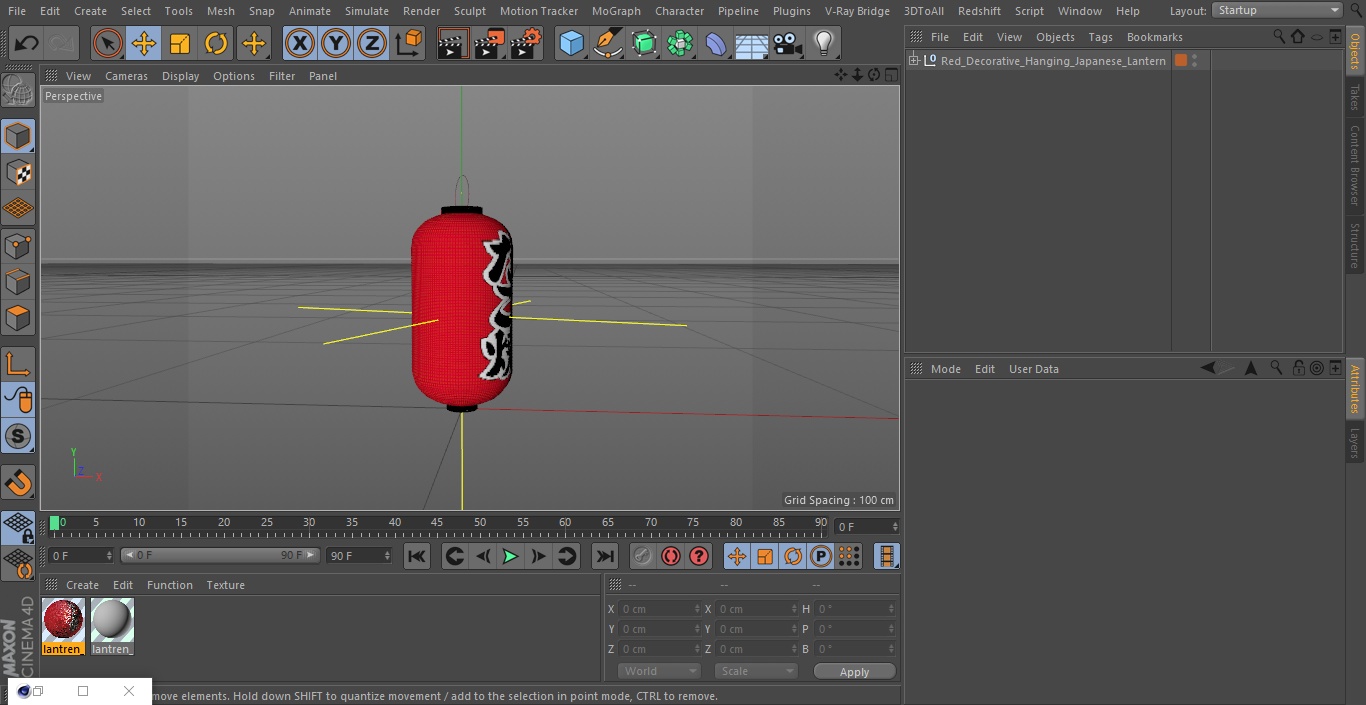1366x705 pixels.
Task: Add a Camera object
Action: tap(788, 44)
